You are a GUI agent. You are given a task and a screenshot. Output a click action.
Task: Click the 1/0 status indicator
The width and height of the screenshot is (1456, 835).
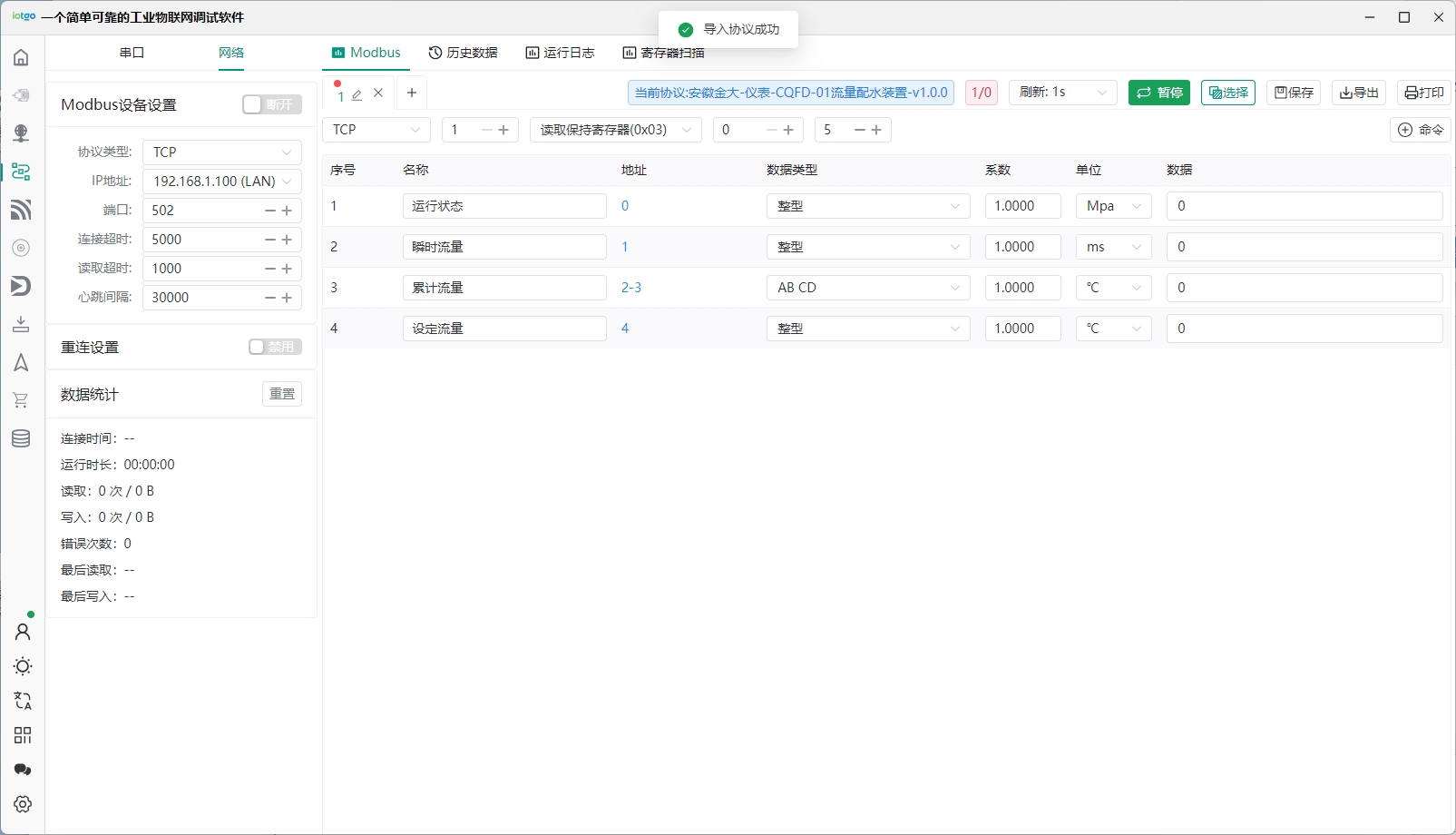click(x=982, y=93)
